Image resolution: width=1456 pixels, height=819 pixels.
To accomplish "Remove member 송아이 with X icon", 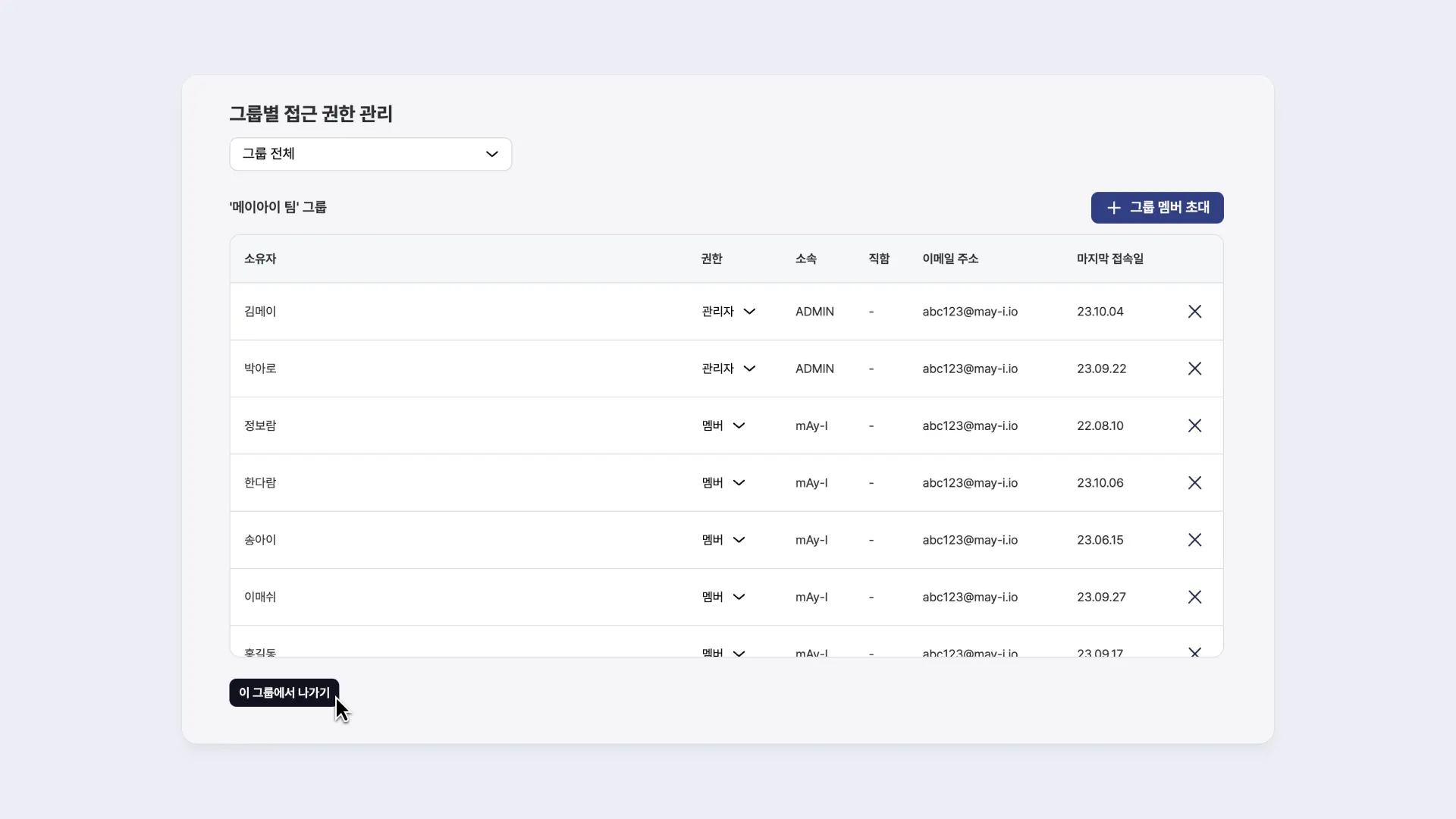I will [x=1194, y=540].
